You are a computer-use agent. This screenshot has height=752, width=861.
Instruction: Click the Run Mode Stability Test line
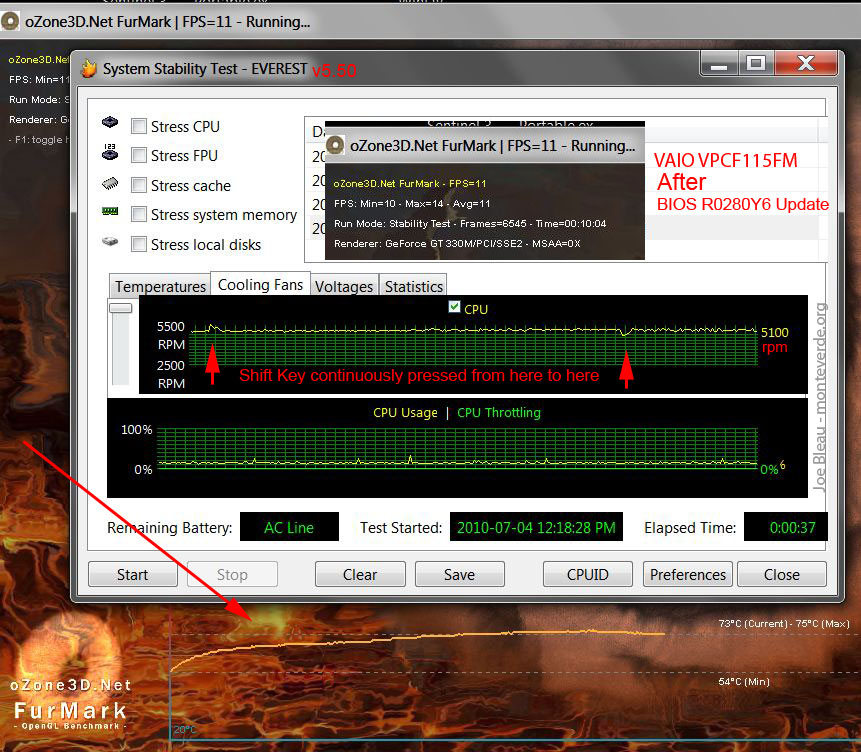point(470,224)
